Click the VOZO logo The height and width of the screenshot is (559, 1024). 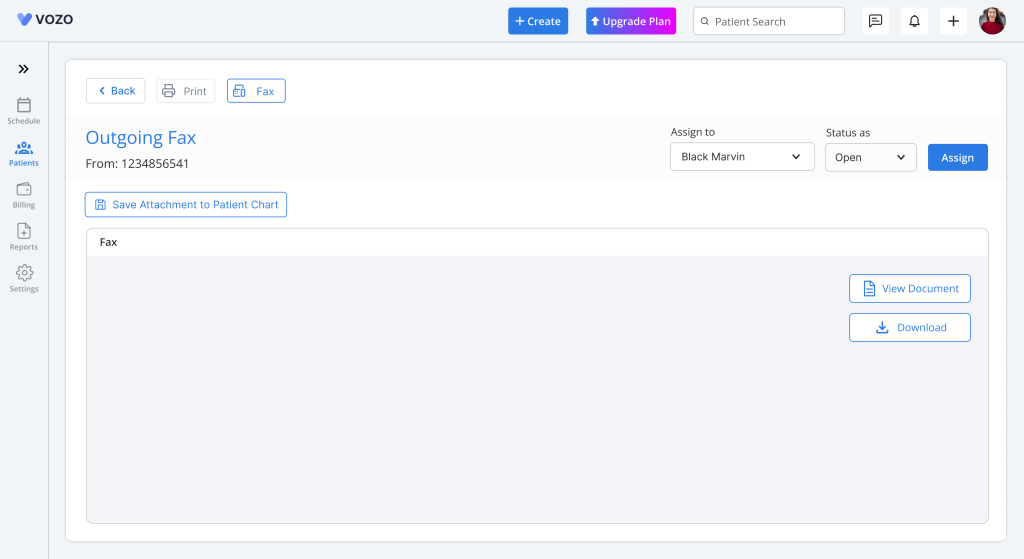click(45, 20)
